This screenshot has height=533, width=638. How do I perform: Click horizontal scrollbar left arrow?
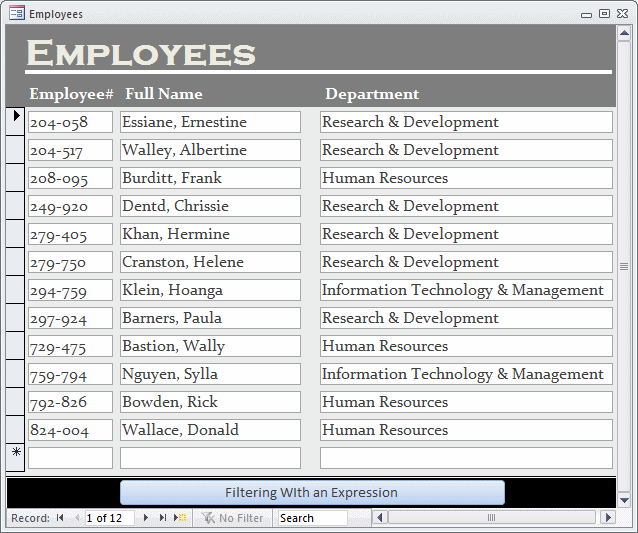pos(380,518)
